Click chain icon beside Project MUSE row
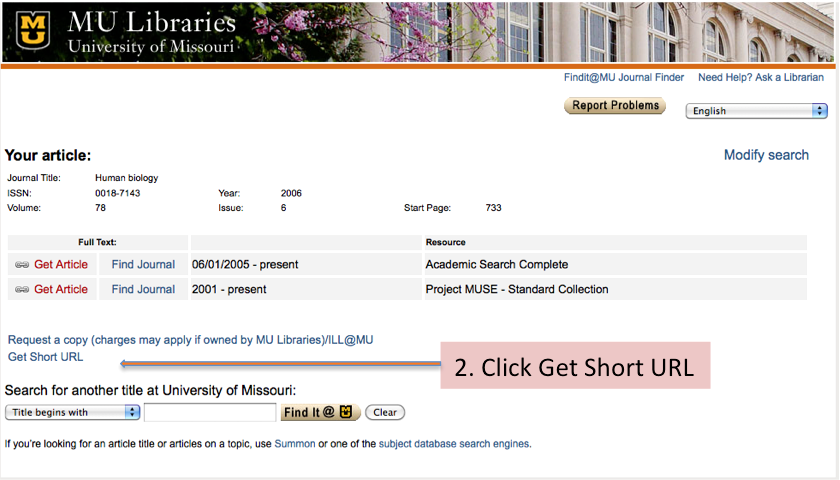The height and width of the screenshot is (480, 840). (x=22, y=290)
